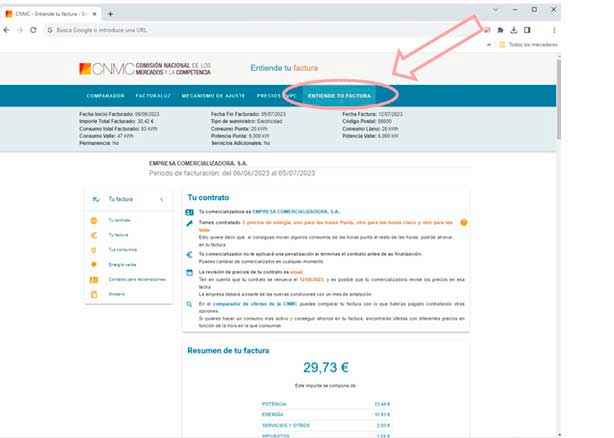Click the Fecha Inicio Facturado value

click(147, 114)
